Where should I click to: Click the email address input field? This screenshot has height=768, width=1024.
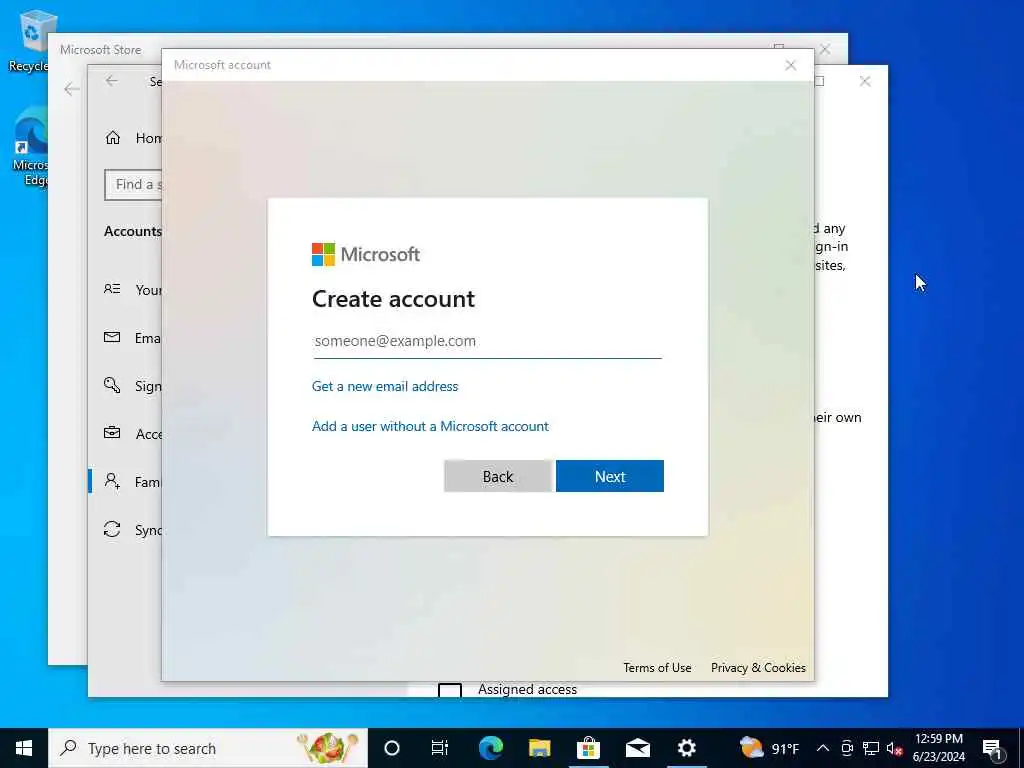click(487, 342)
